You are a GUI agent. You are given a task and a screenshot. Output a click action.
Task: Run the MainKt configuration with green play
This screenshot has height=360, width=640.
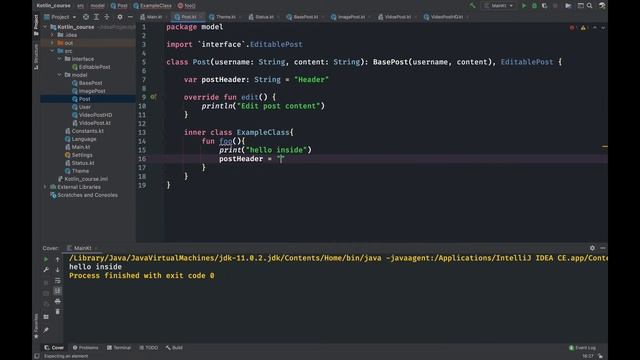tap(524, 6)
